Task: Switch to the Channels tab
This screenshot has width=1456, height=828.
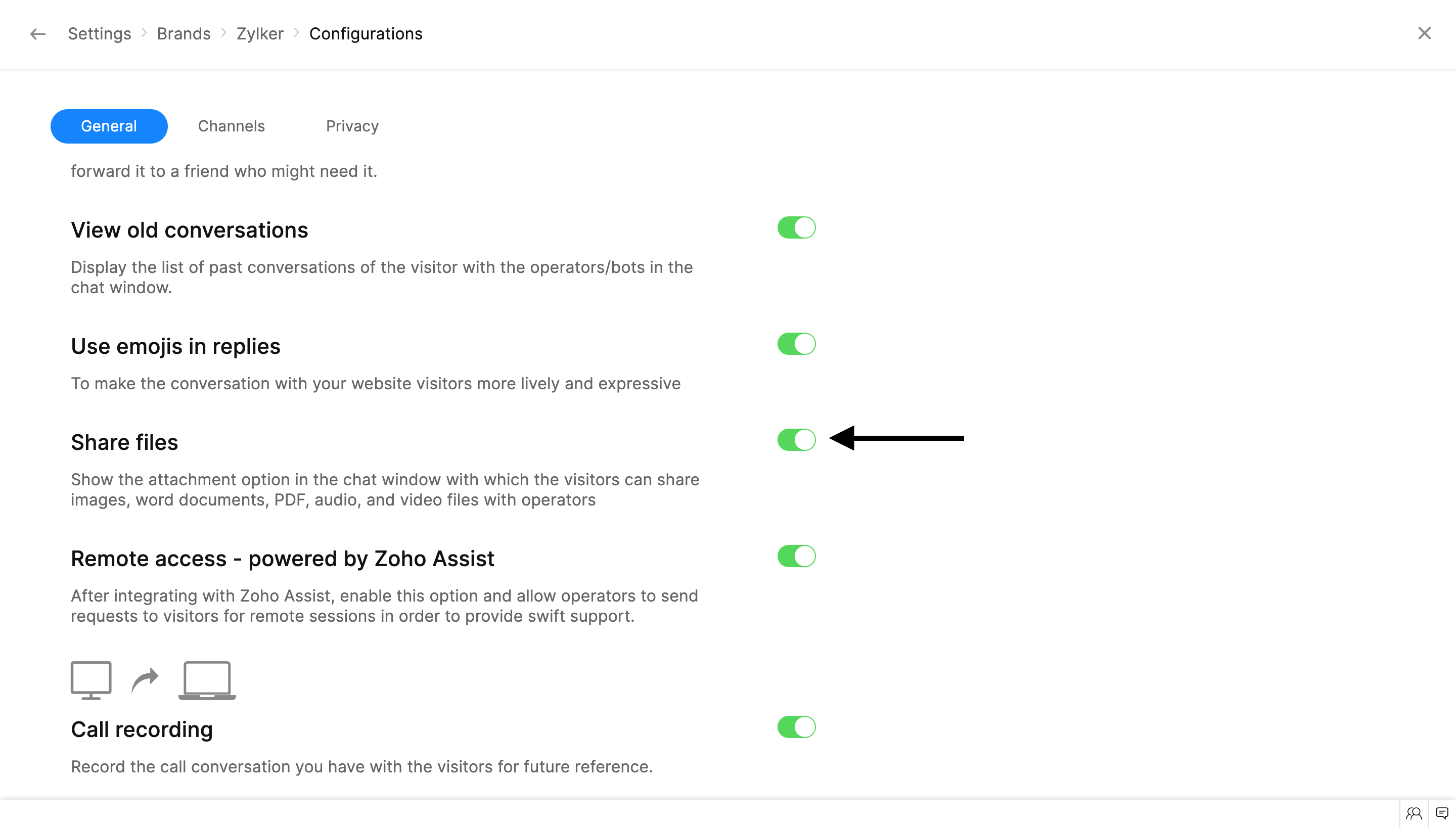Action: [232, 126]
